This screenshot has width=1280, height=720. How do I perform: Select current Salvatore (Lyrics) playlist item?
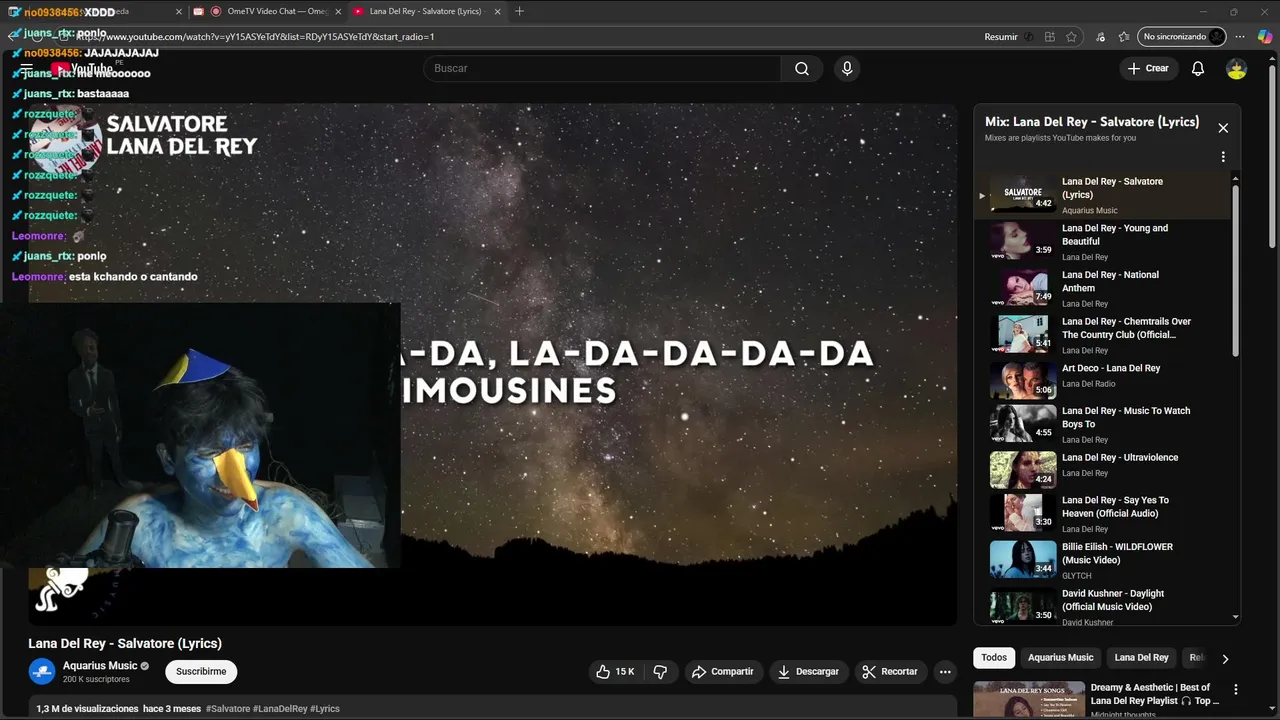(x=1103, y=195)
